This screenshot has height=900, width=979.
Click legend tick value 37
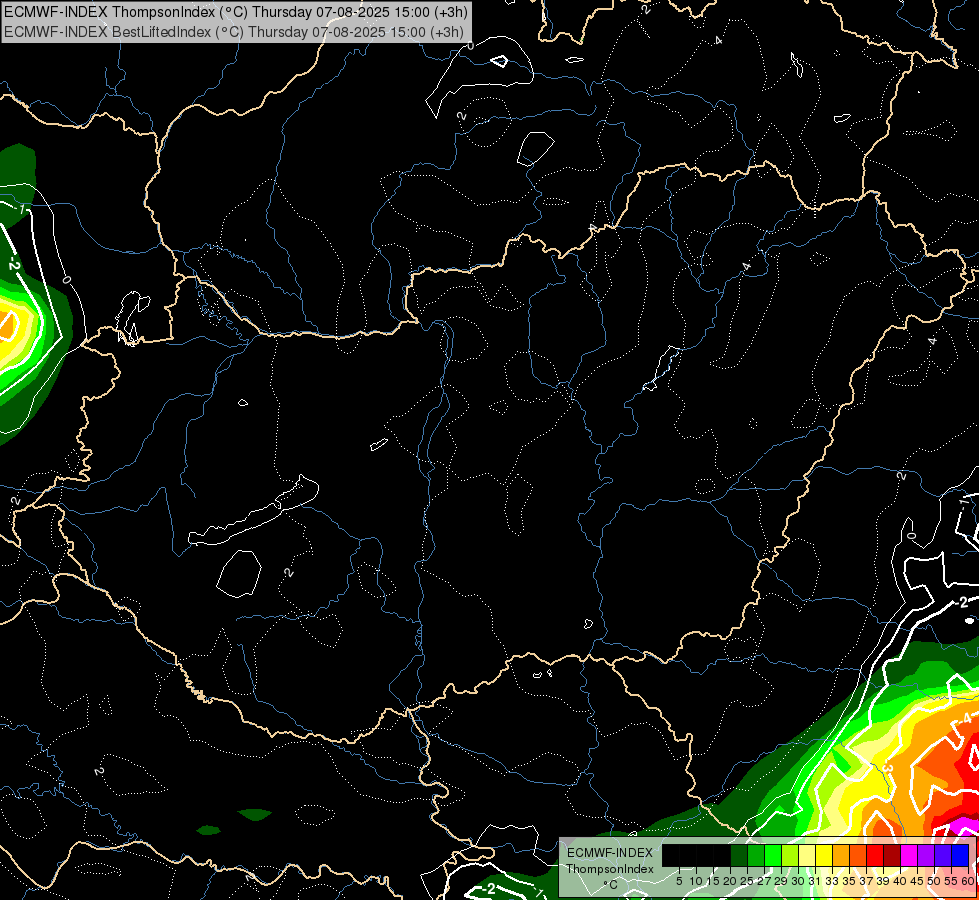867,881
